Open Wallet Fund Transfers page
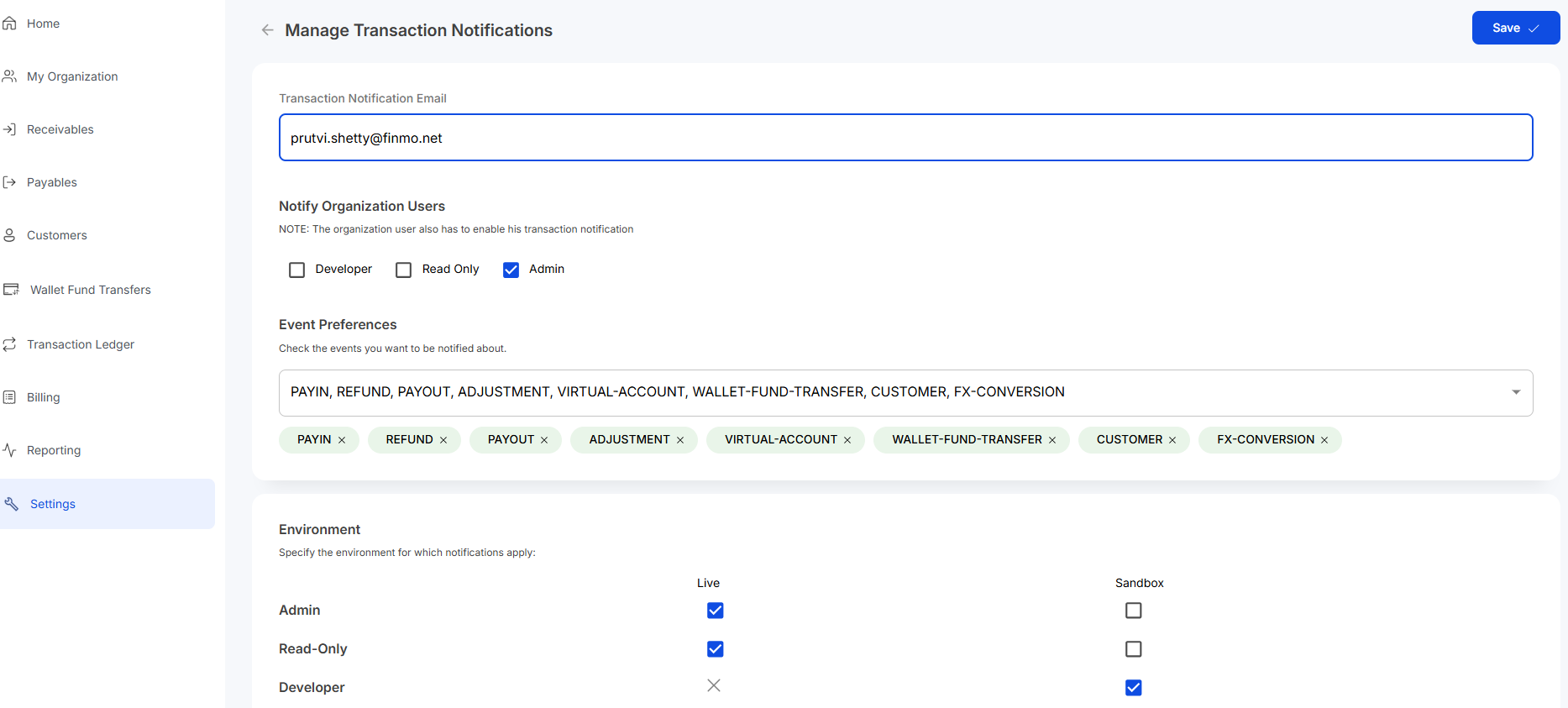 click(91, 290)
